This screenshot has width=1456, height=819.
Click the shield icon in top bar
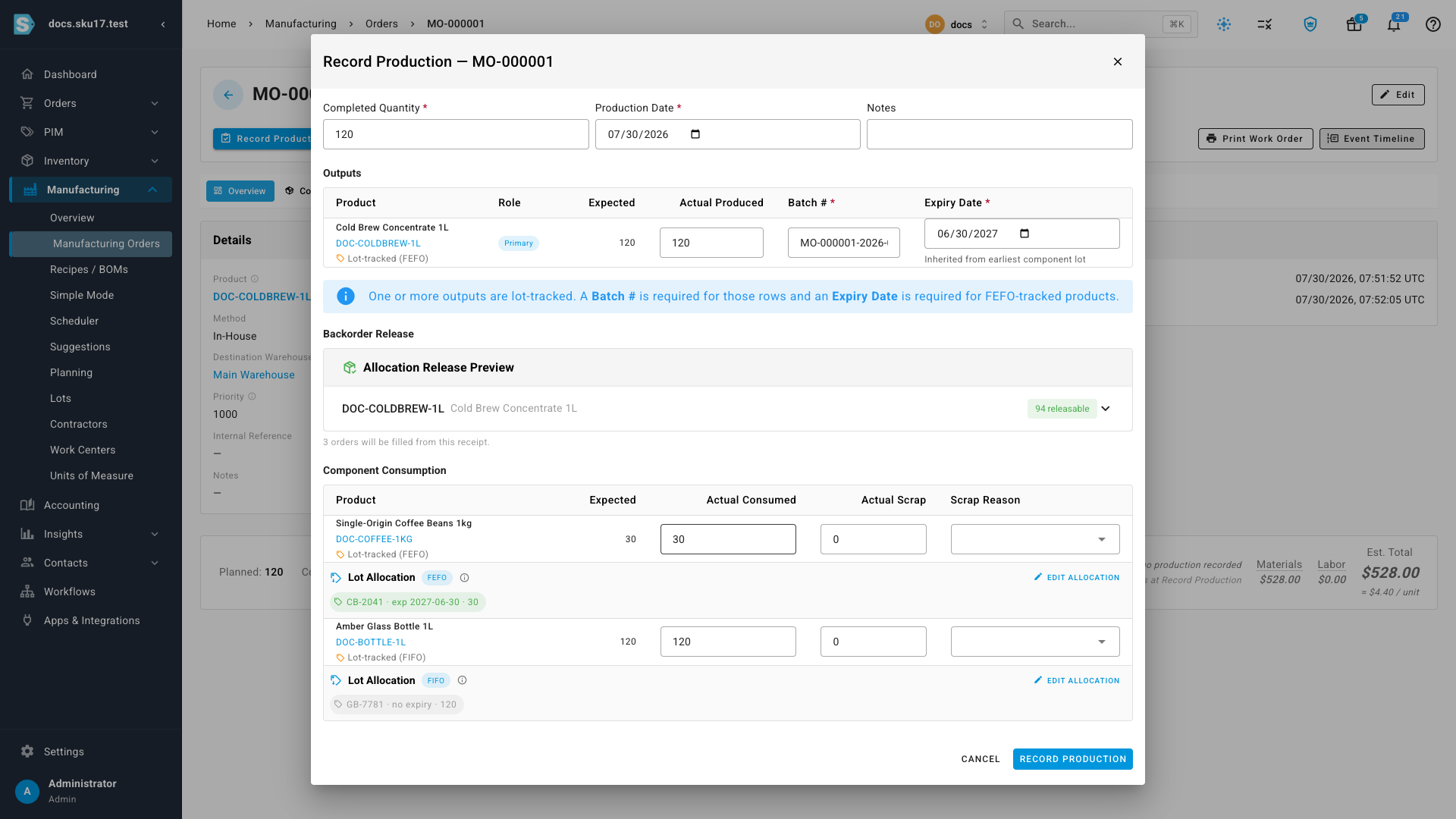[1310, 24]
